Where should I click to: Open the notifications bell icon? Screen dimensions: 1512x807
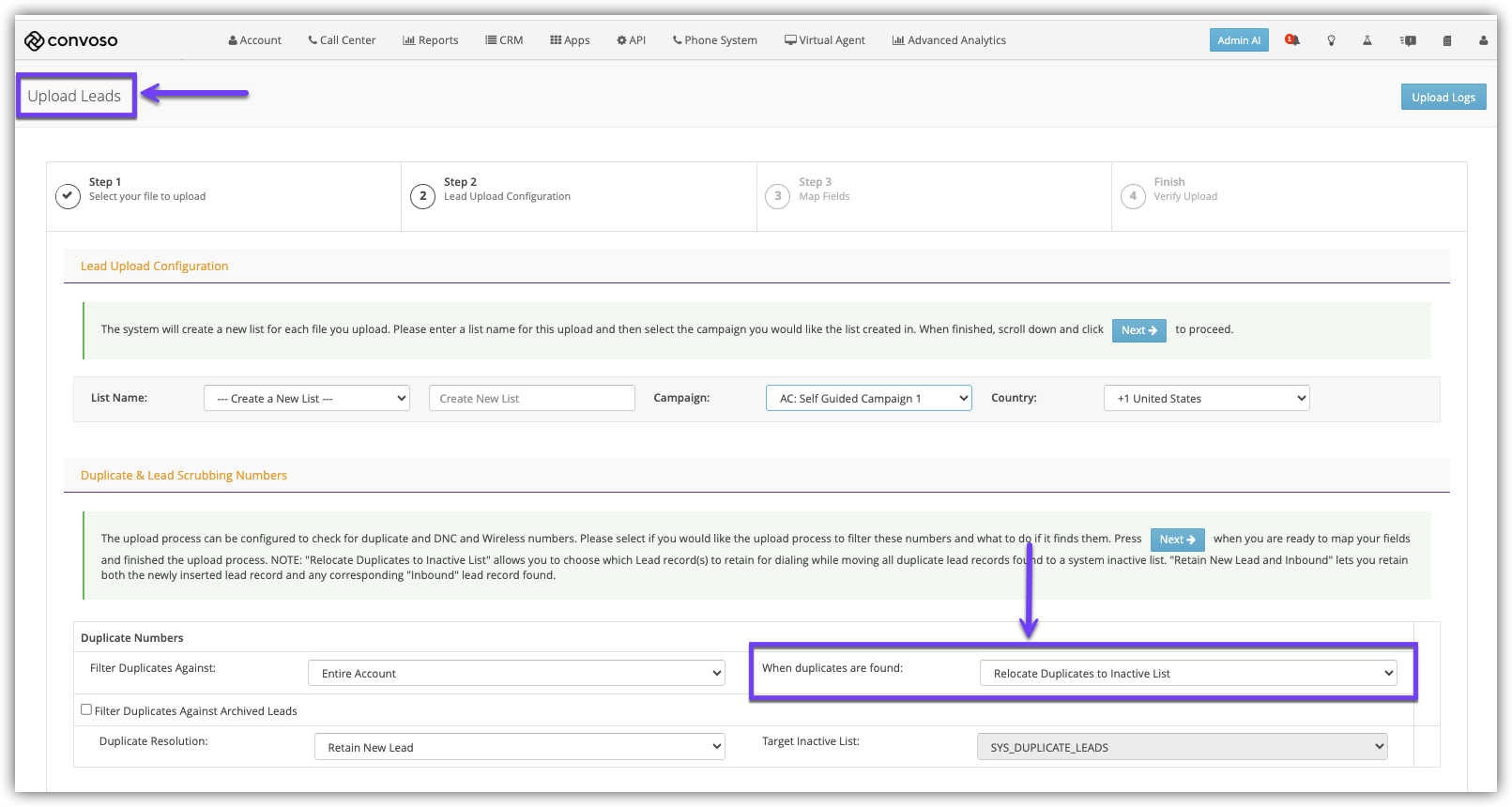(1292, 40)
